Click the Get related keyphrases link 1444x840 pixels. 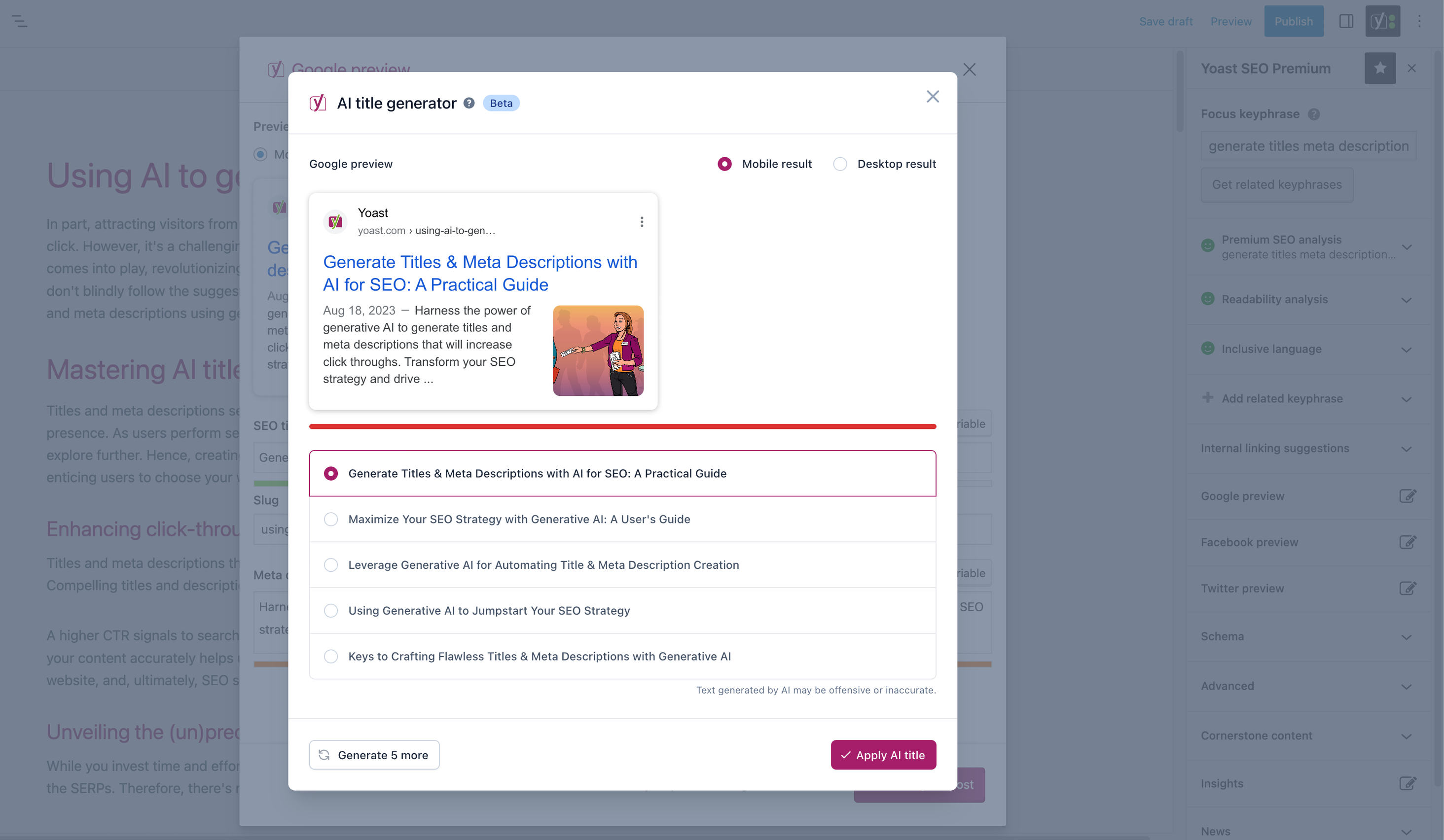1276,184
